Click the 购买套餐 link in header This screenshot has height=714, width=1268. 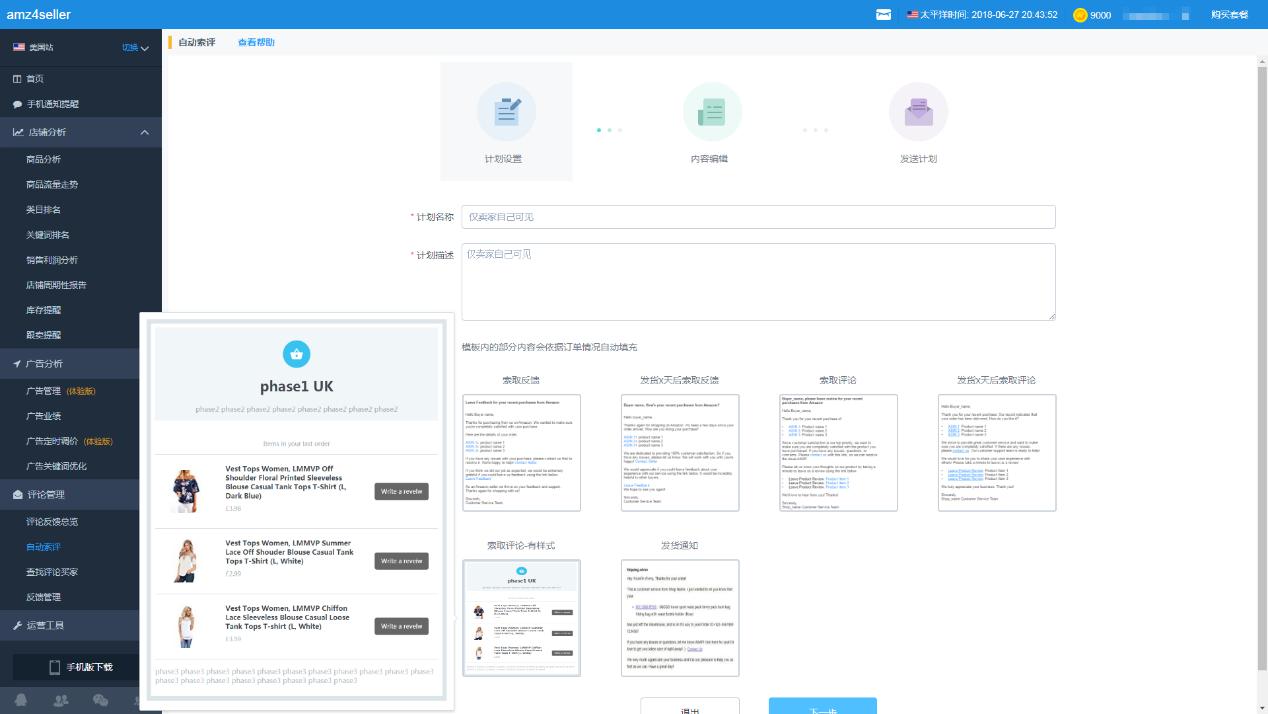(x=1229, y=15)
